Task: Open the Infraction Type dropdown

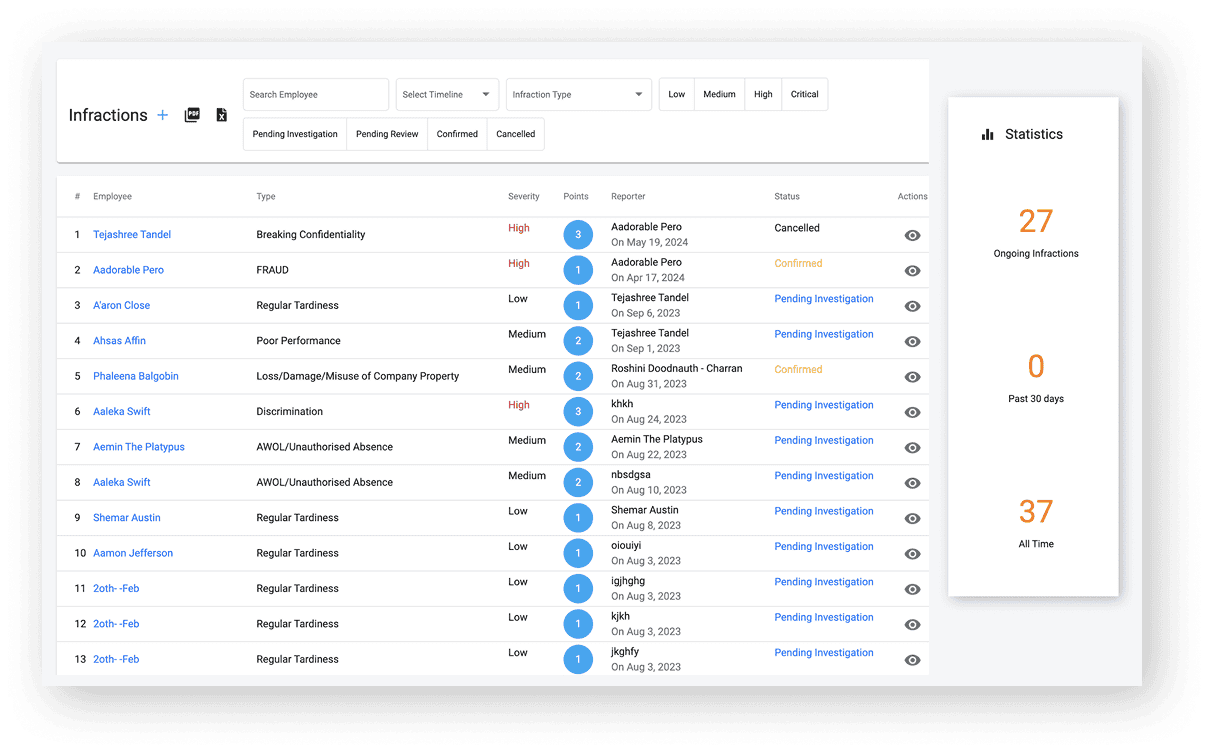Action: pyautogui.click(x=579, y=95)
